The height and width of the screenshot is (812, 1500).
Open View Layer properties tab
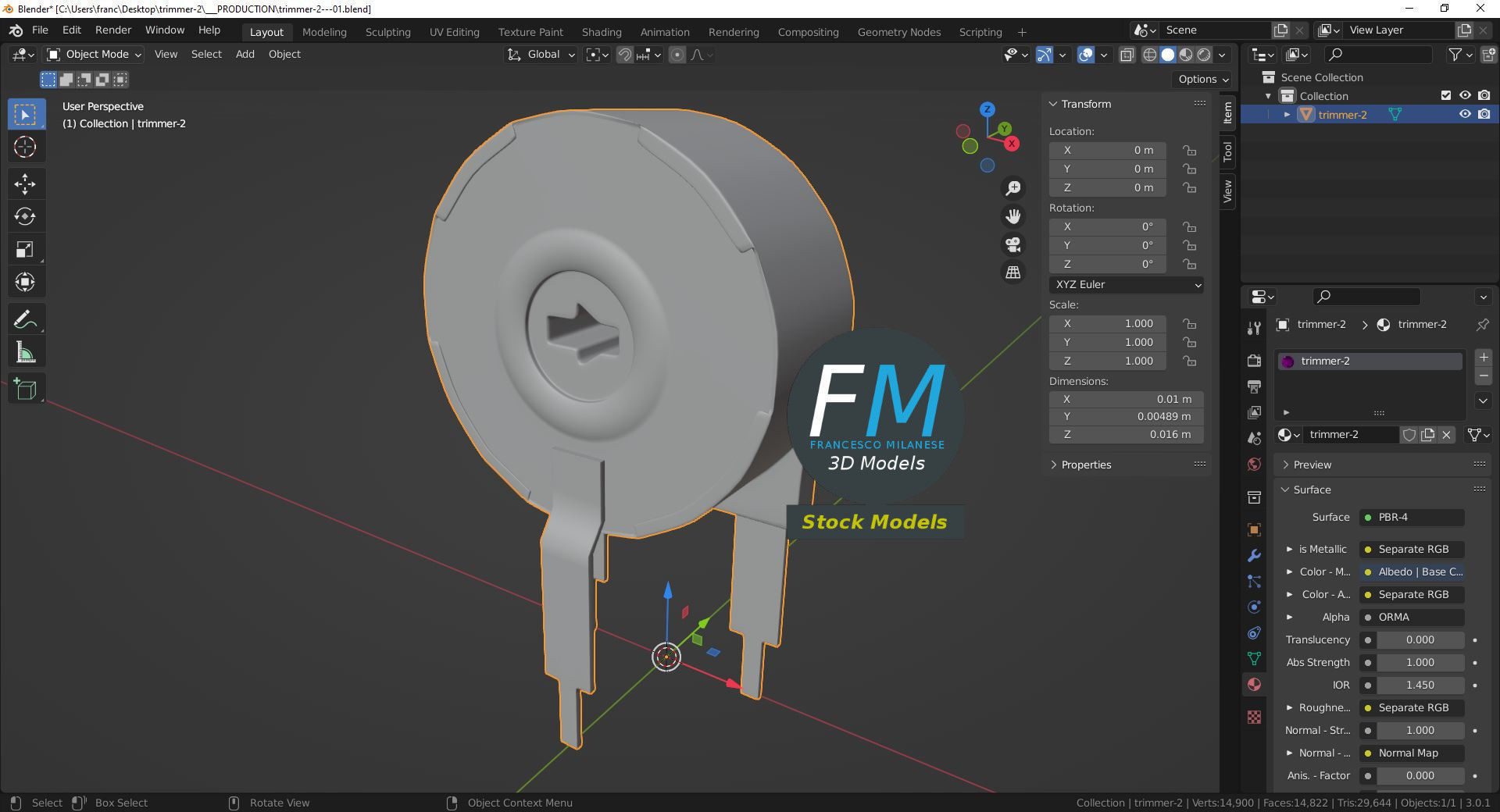click(x=1254, y=412)
